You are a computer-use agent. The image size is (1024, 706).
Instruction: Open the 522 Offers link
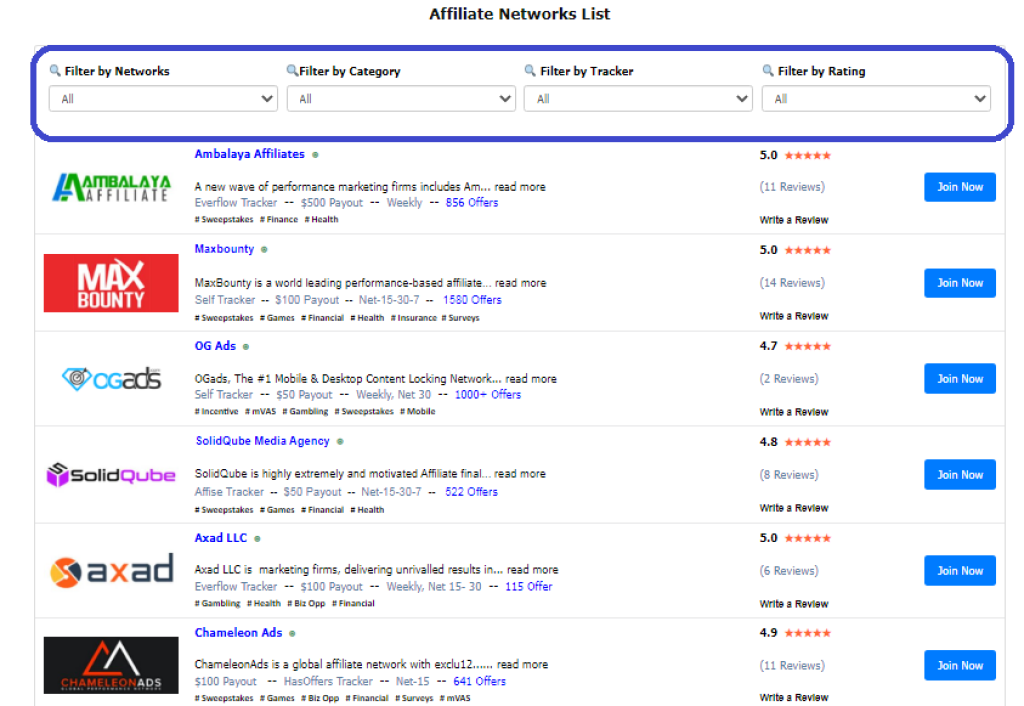coord(472,492)
